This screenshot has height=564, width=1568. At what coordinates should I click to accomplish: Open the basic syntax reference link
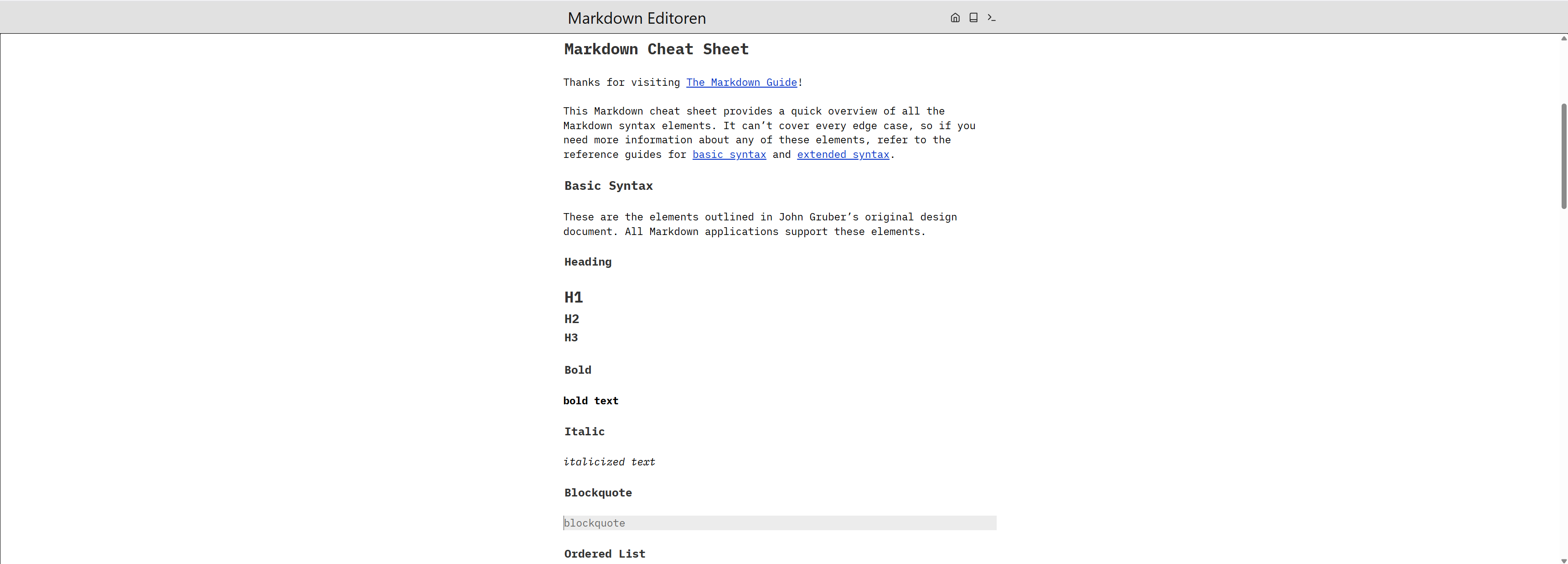[x=729, y=155]
